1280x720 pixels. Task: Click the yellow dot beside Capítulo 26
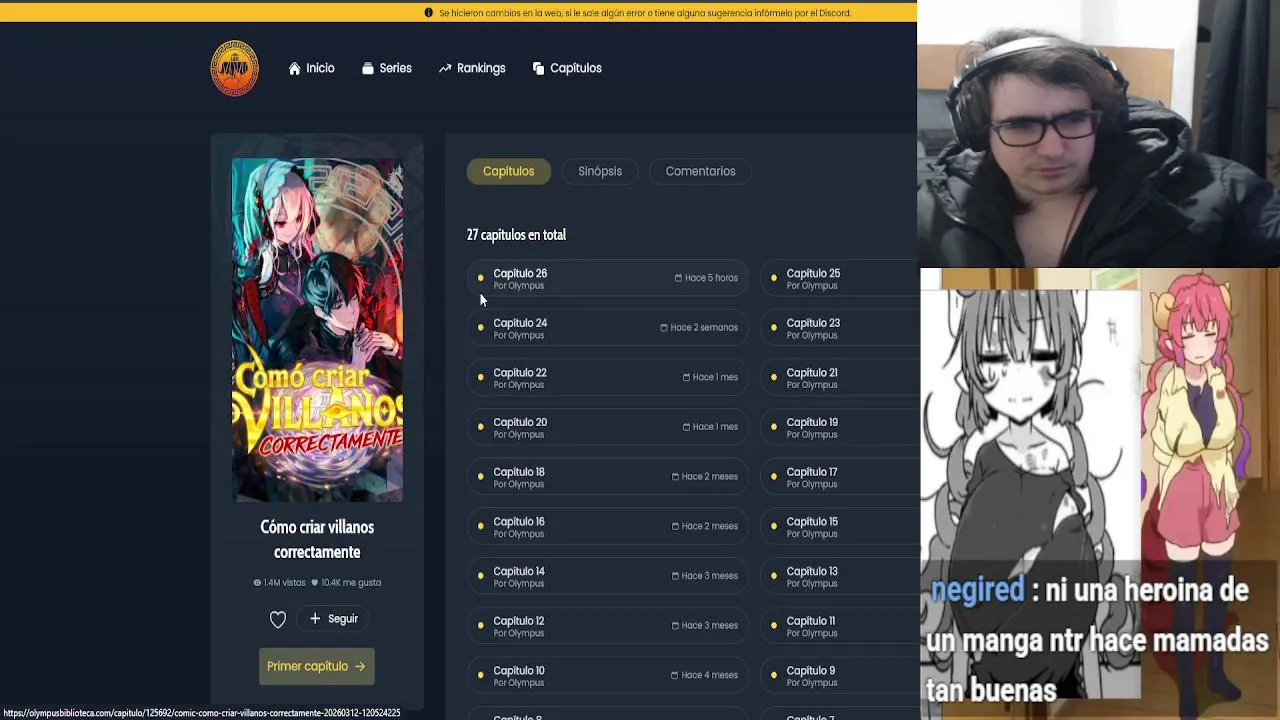pyautogui.click(x=481, y=278)
